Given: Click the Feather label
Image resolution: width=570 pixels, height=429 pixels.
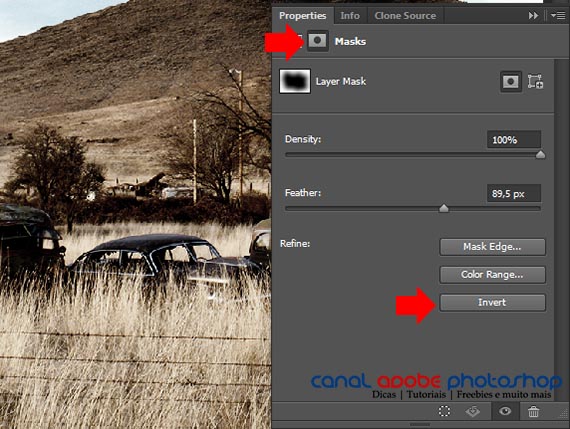Looking at the screenshot, I should tap(303, 193).
